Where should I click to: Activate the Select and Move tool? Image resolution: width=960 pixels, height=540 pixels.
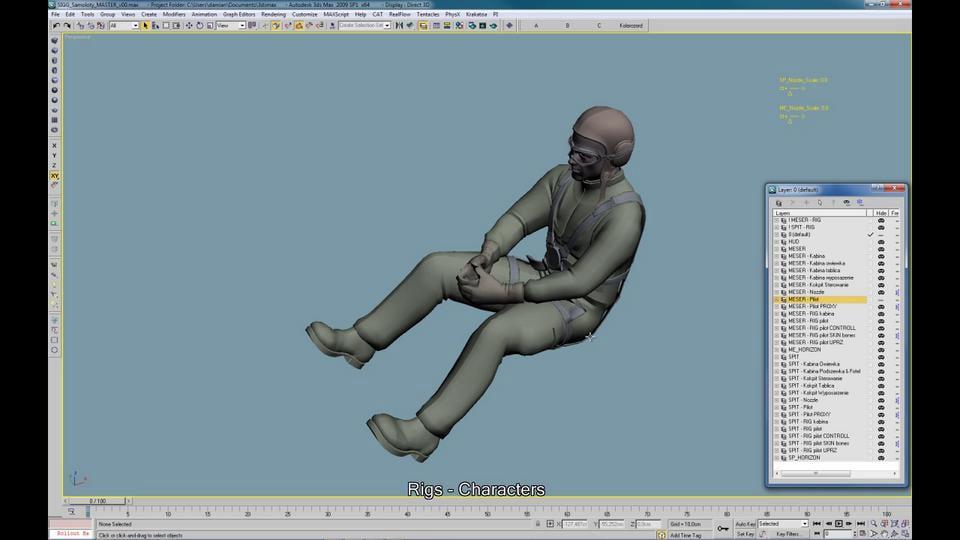189,26
